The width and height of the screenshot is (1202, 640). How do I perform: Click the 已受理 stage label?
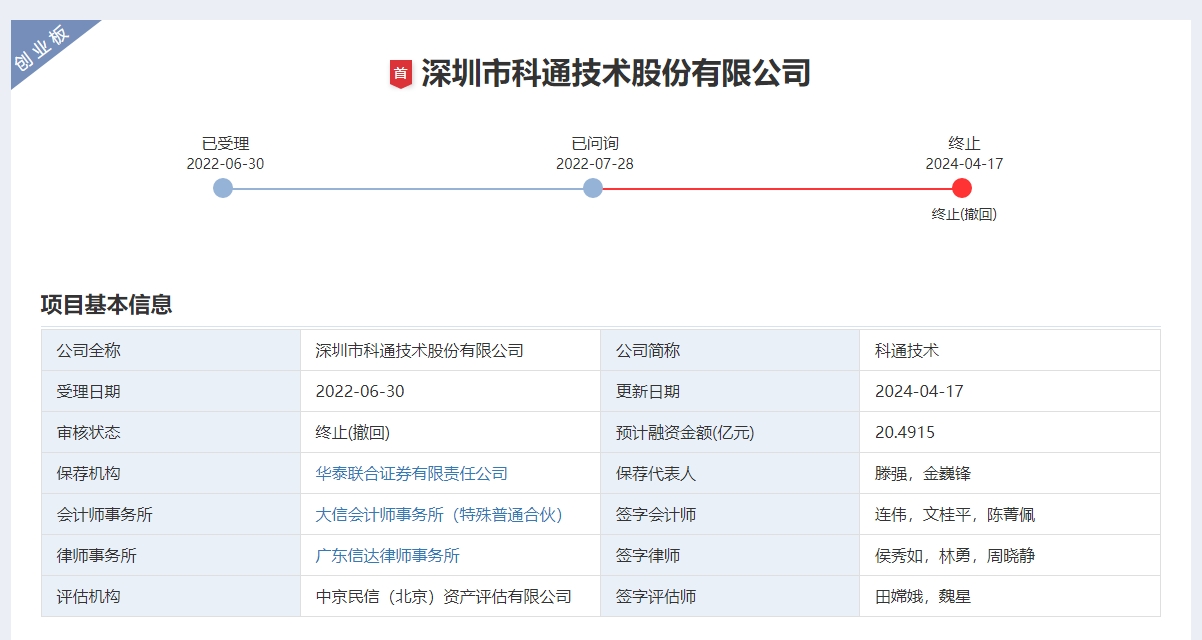225,144
